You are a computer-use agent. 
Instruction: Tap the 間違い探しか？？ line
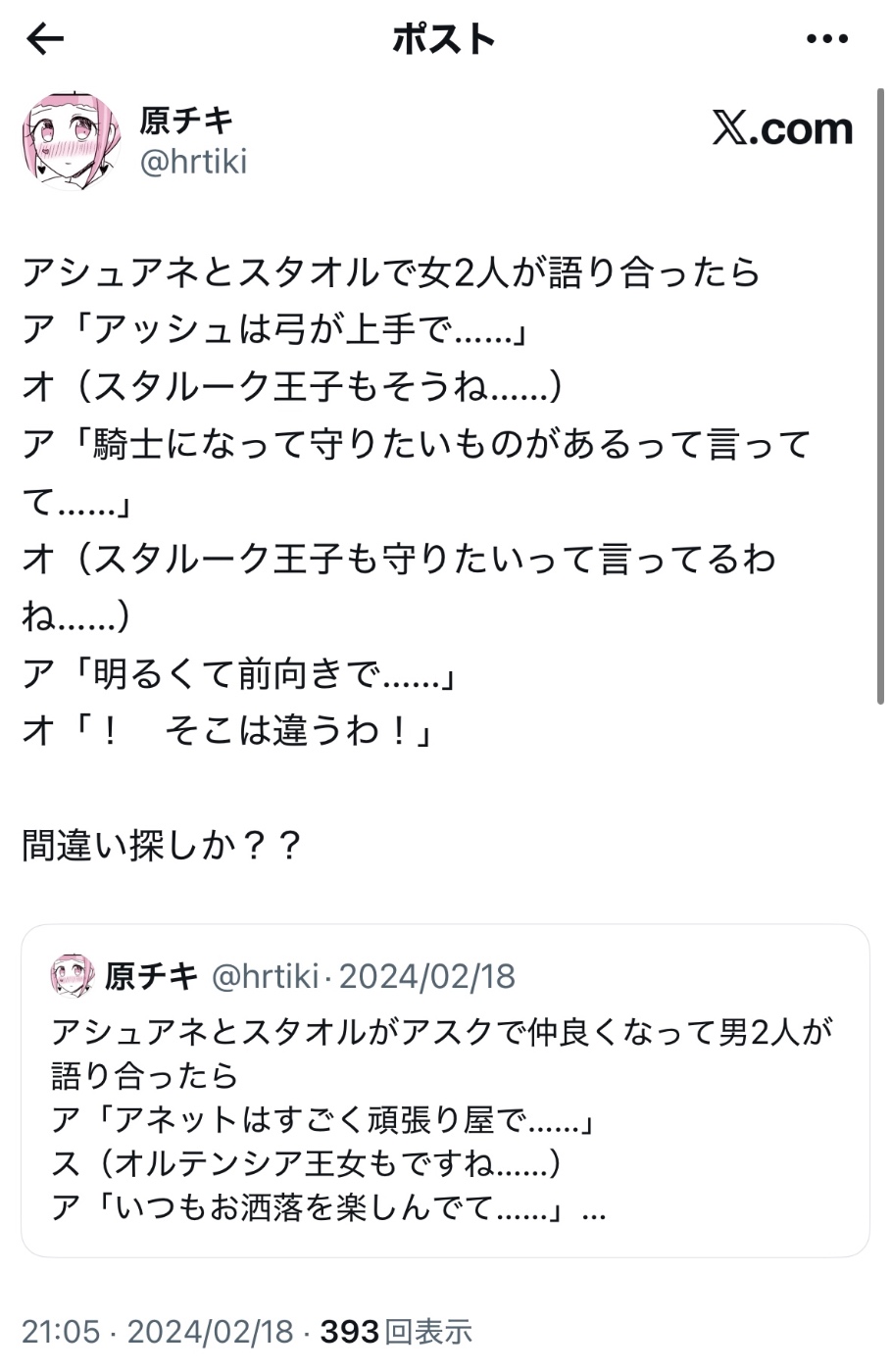(x=162, y=845)
